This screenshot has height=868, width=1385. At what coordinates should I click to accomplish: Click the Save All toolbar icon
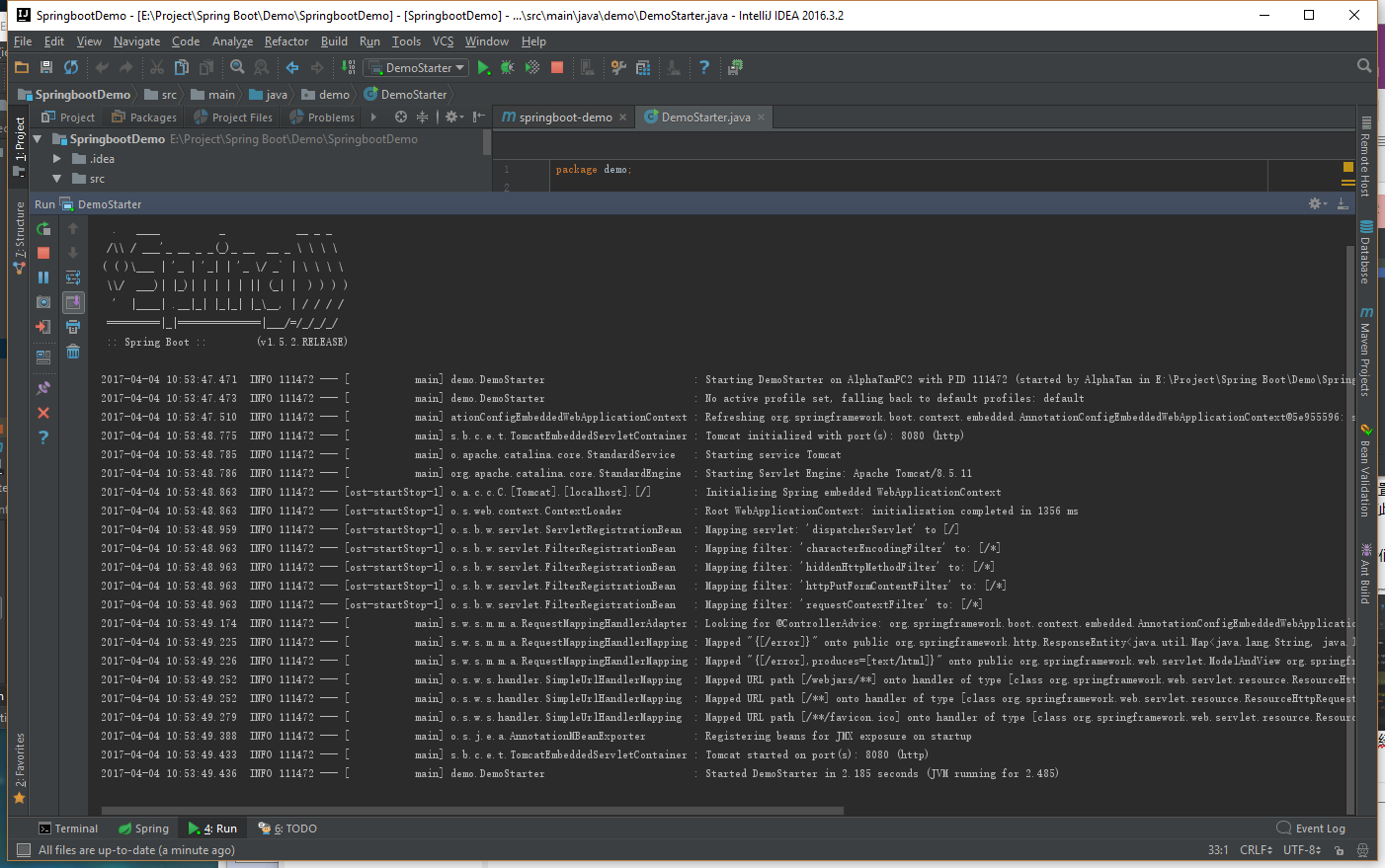[46, 67]
